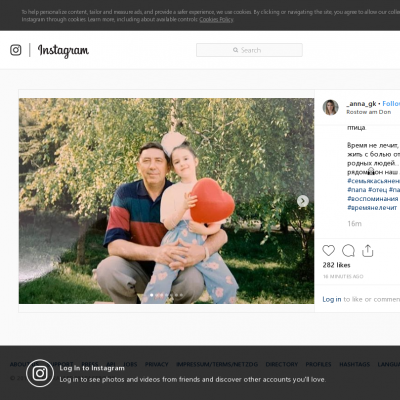Open the #времянелечит hashtag
The width and height of the screenshot is (400, 400).
click(x=372, y=207)
